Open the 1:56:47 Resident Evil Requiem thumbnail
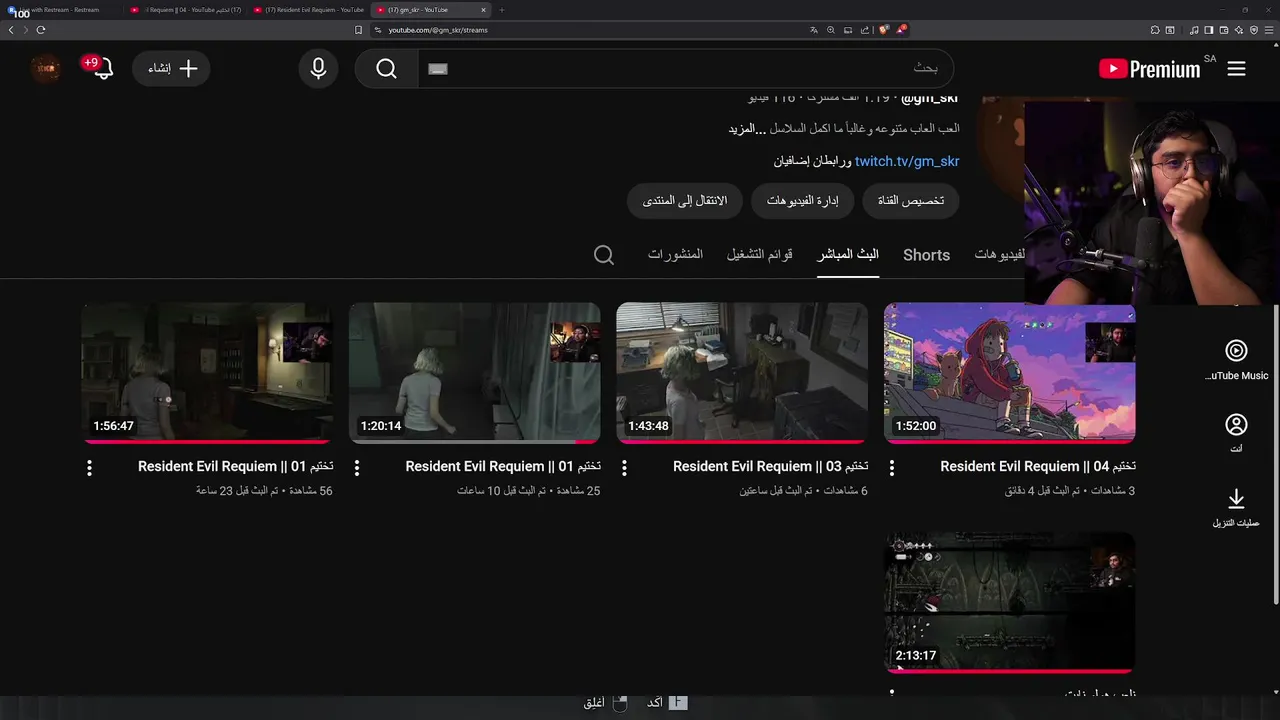This screenshot has width=1280, height=720. click(207, 373)
